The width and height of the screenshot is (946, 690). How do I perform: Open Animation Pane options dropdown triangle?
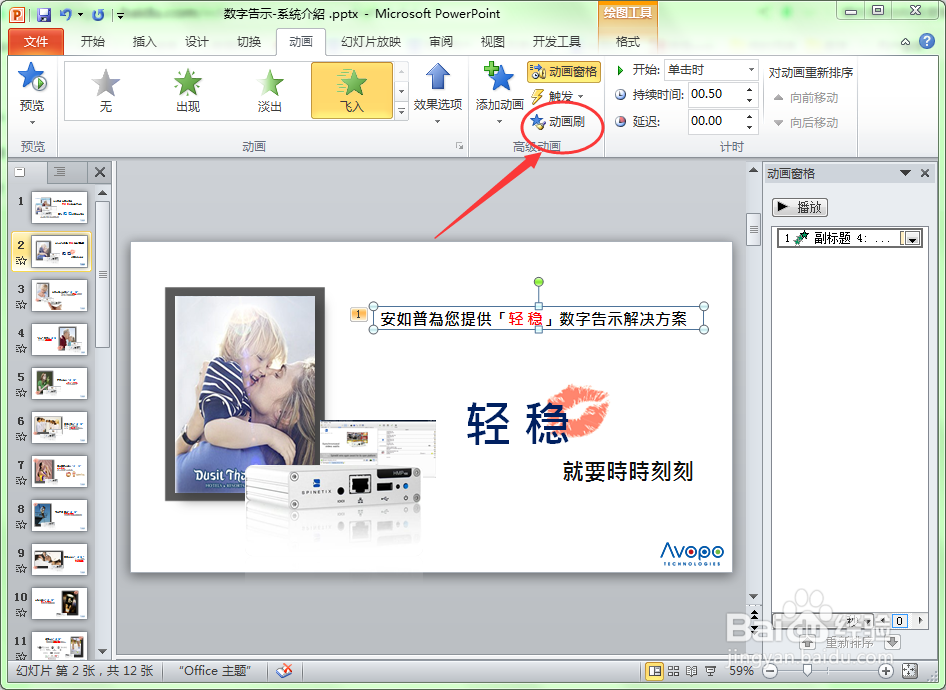pyautogui.click(x=905, y=173)
